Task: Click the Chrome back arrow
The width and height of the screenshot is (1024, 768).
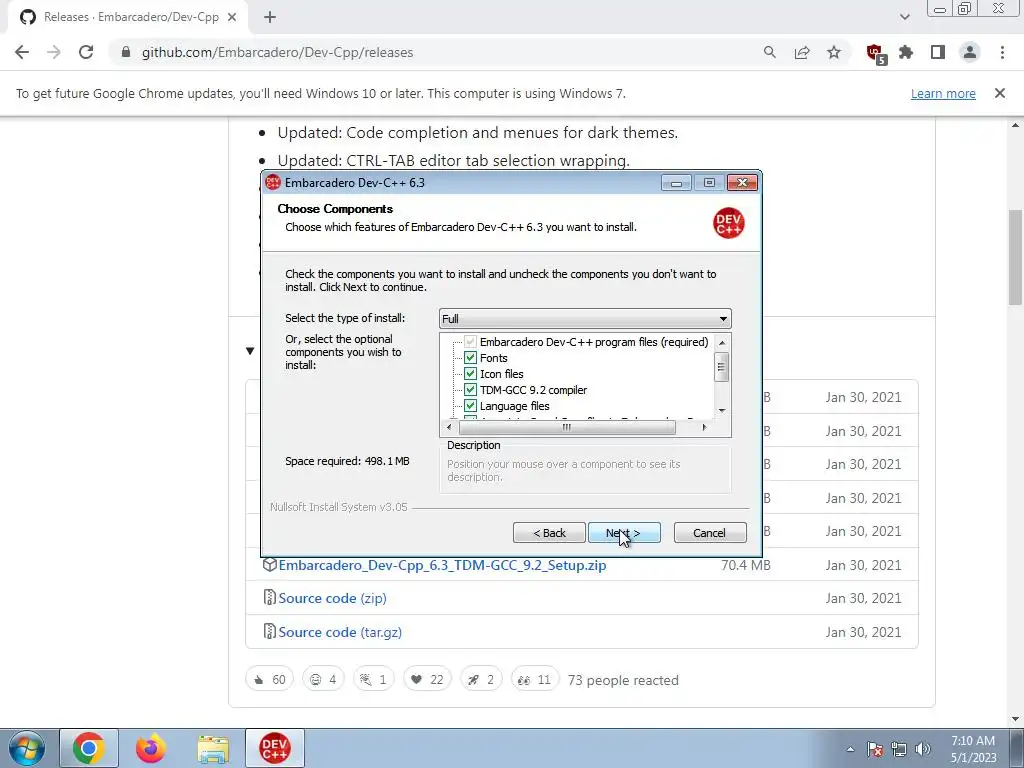Action: click(22, 52)
